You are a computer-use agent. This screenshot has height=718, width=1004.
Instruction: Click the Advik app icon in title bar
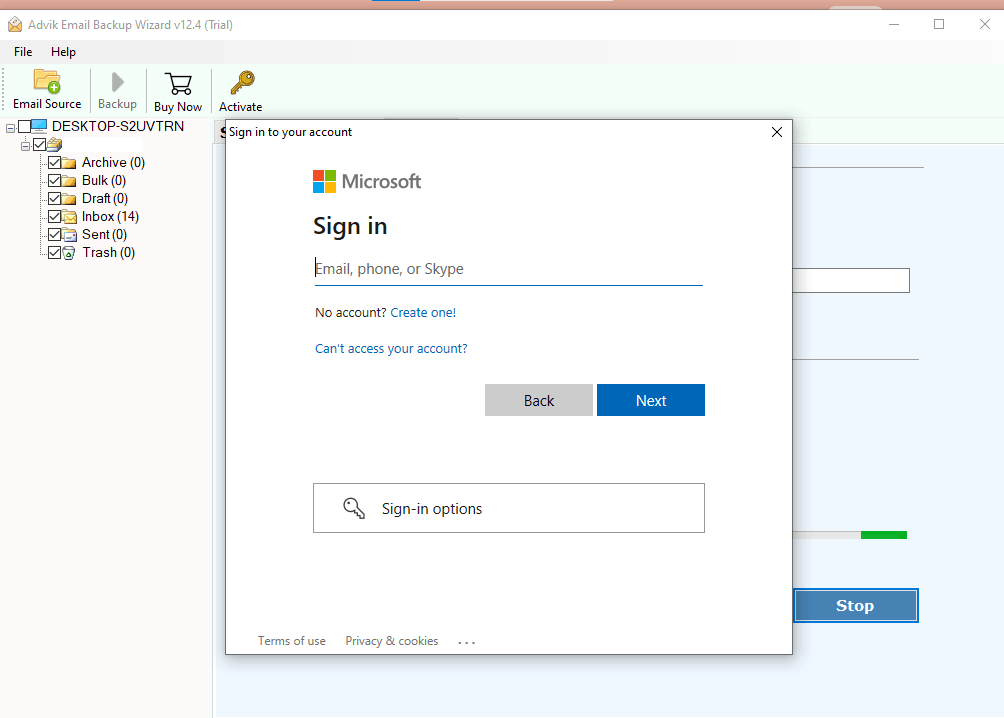(x=15, y=25)
